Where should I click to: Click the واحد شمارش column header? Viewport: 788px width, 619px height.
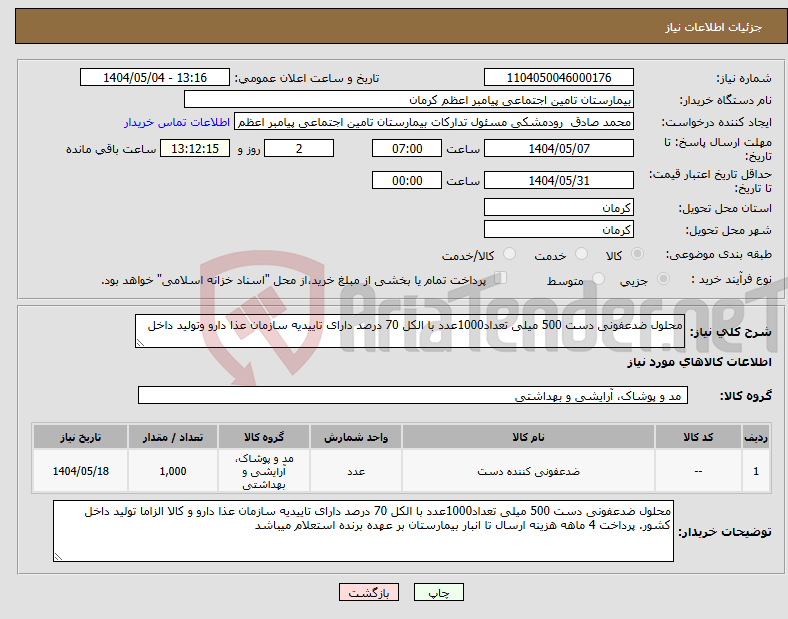click(356, 437)
